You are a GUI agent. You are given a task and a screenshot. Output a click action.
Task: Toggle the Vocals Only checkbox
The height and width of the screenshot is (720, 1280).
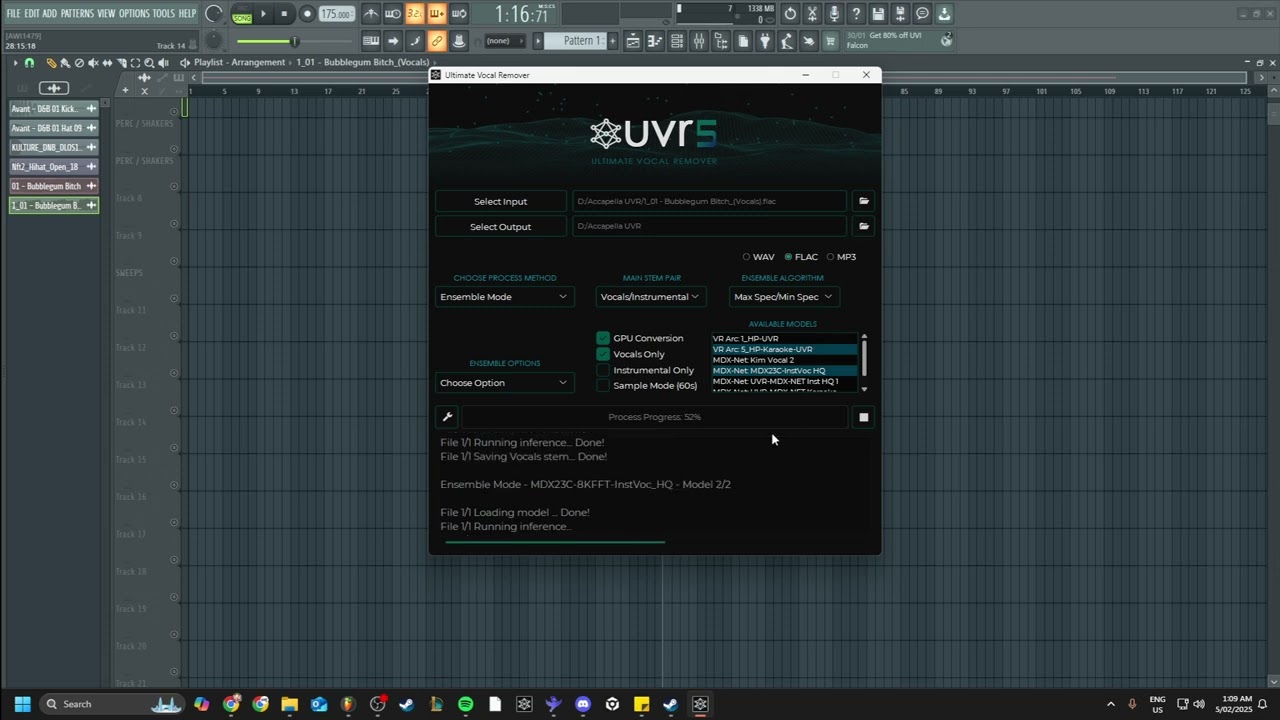coord(603,354)
